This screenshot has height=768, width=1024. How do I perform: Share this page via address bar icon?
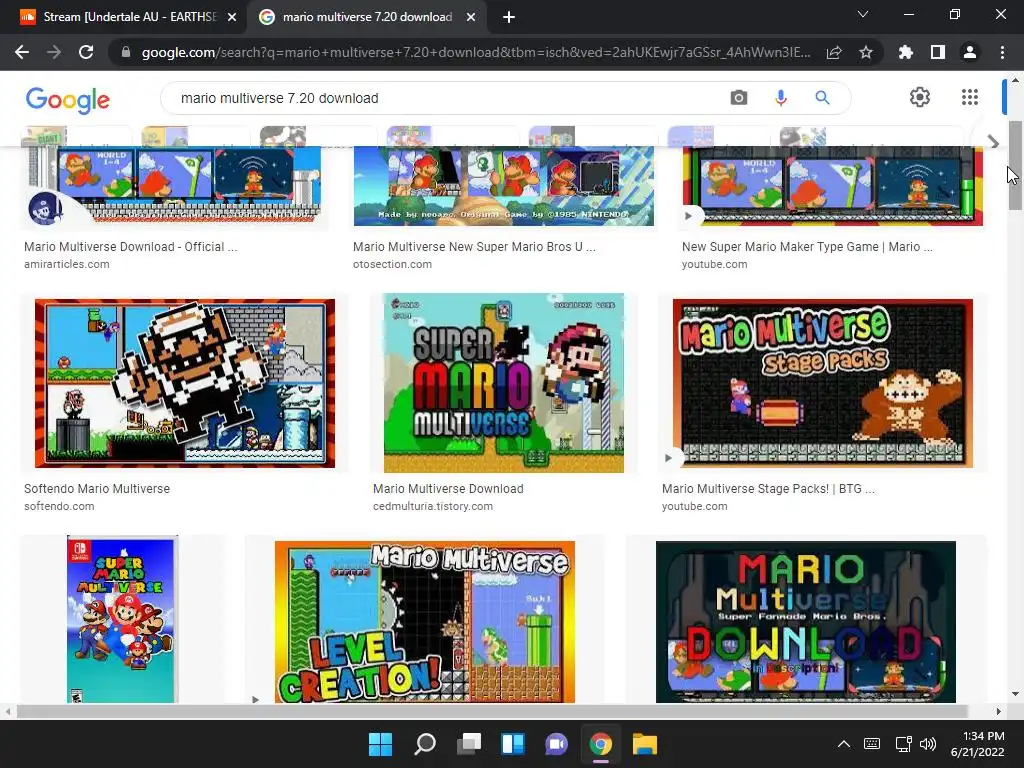click(x=834, y=52)
